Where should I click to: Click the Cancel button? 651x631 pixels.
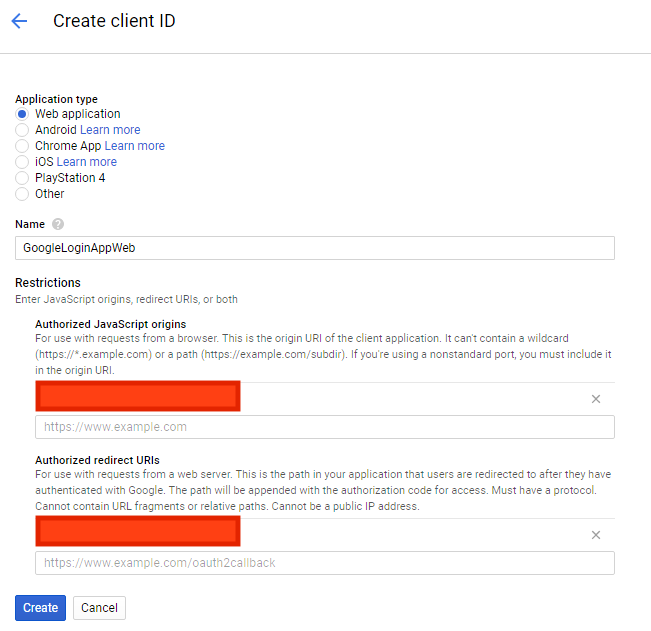tap(99, 608)
